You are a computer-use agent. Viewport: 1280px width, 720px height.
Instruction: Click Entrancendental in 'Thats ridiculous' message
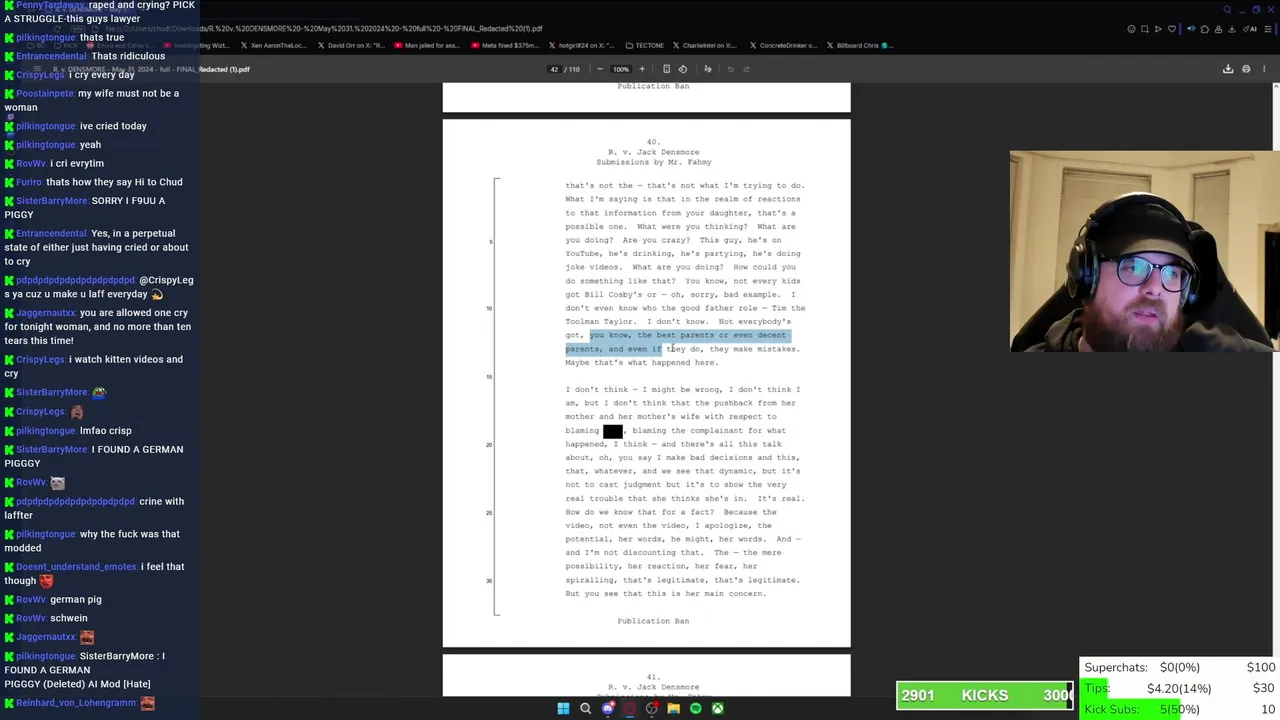(51, 56)
